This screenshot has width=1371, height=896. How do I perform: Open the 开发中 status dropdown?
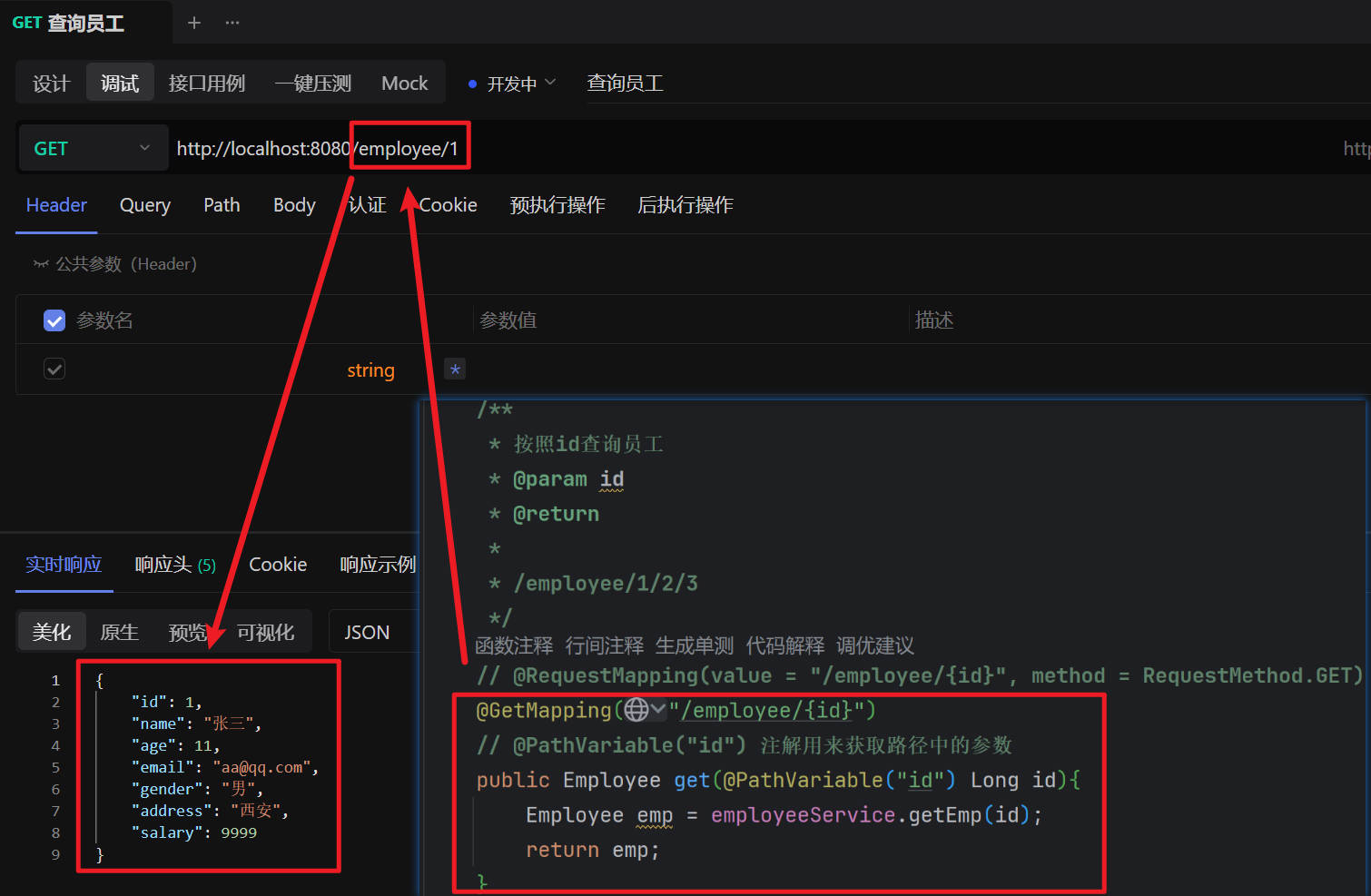(512, 84)
